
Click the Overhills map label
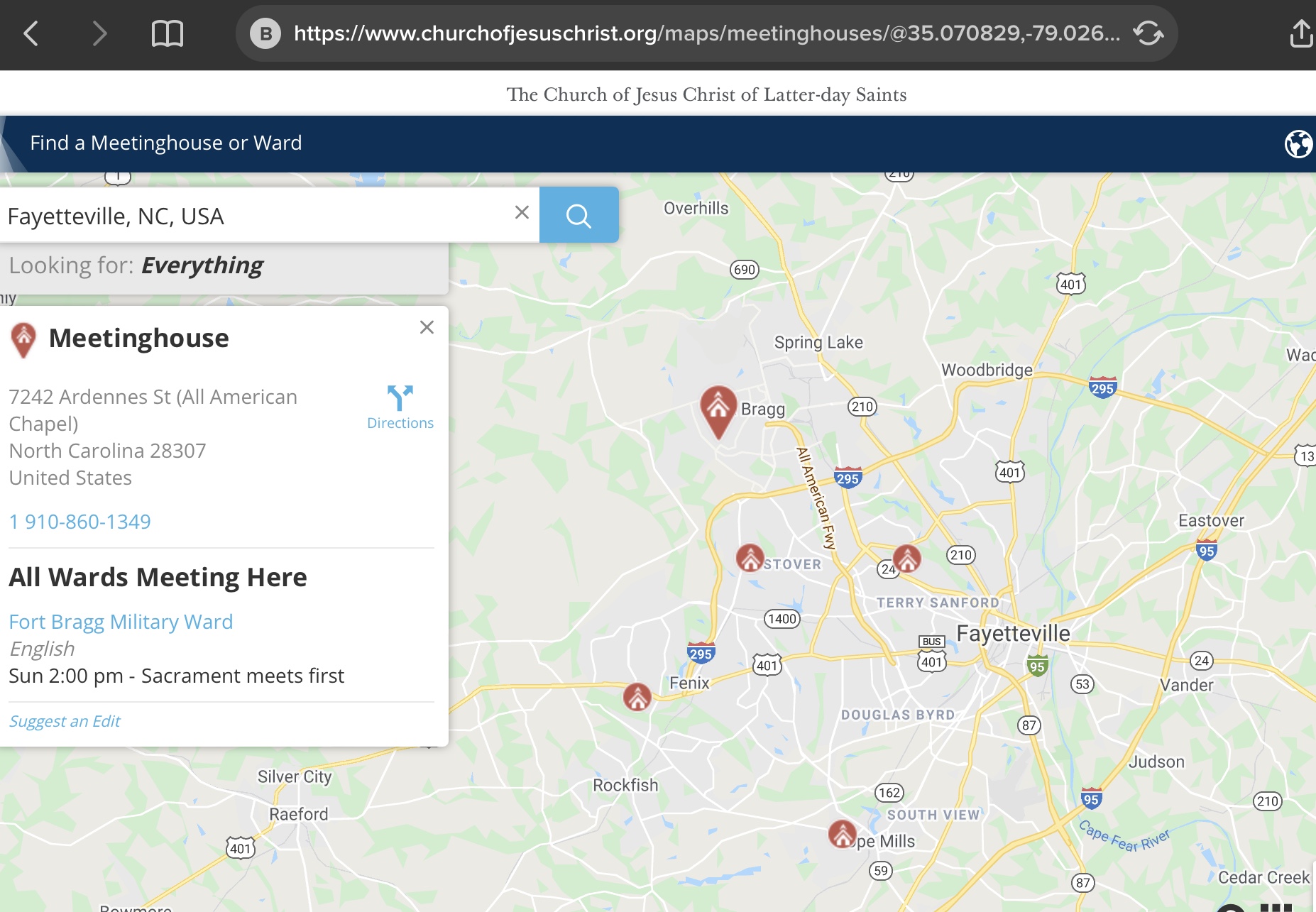pos(696,208)
